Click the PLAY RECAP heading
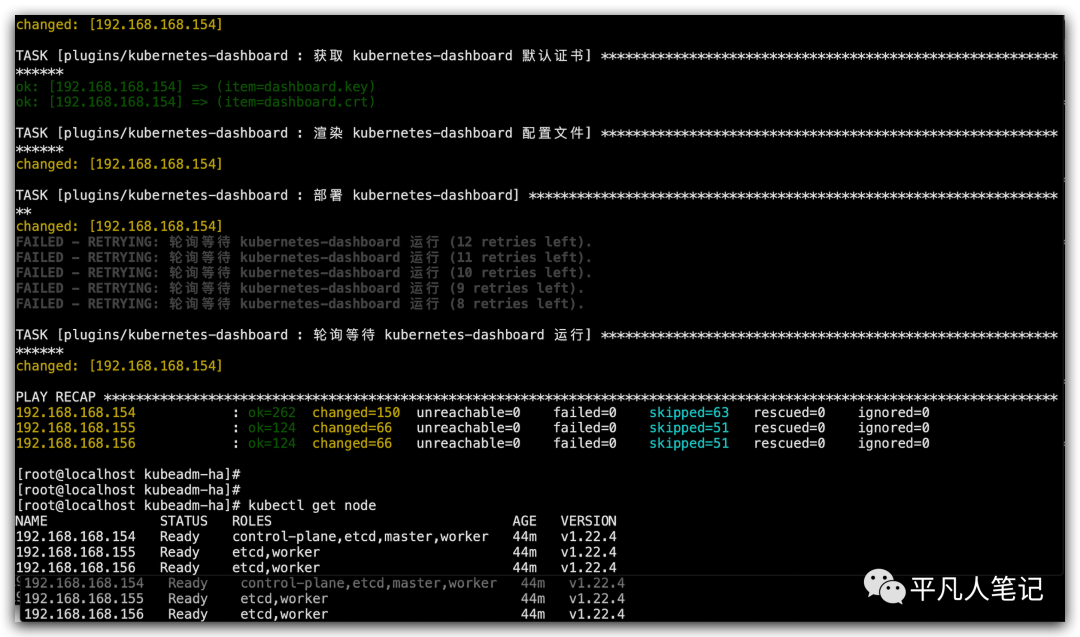Viewport: 1080px width, 637px height. 56,397
